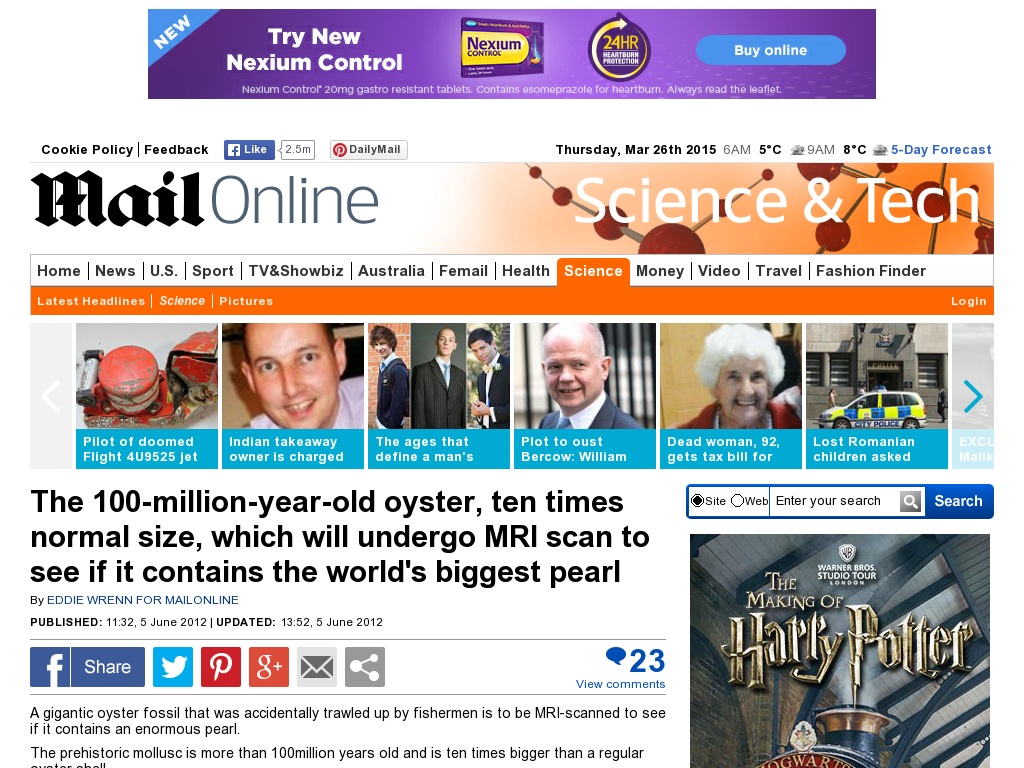Open the Australia section

coord(391,271)
